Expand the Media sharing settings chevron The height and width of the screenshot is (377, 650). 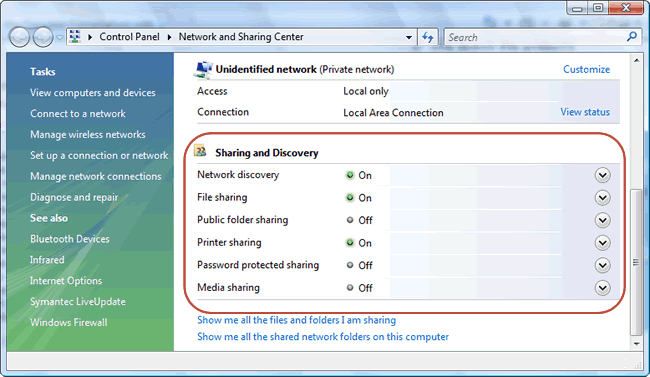602,287
